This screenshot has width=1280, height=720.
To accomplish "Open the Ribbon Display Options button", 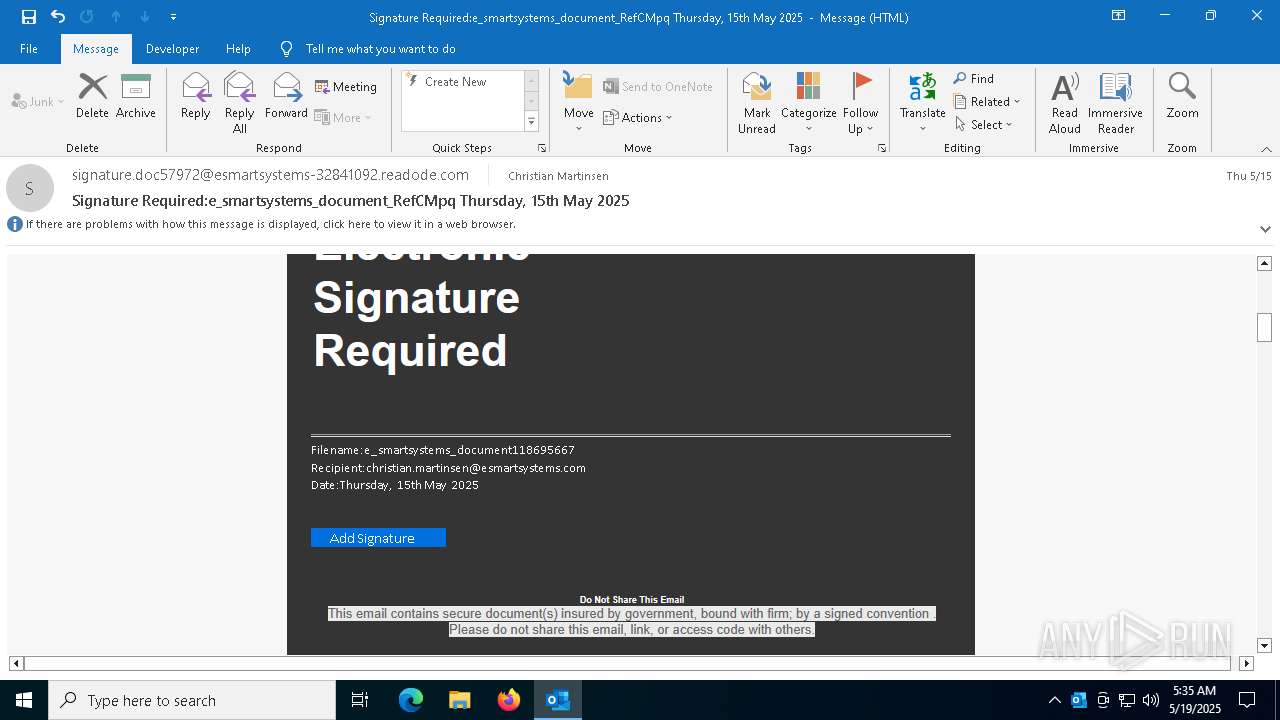I will point(1119,16).
